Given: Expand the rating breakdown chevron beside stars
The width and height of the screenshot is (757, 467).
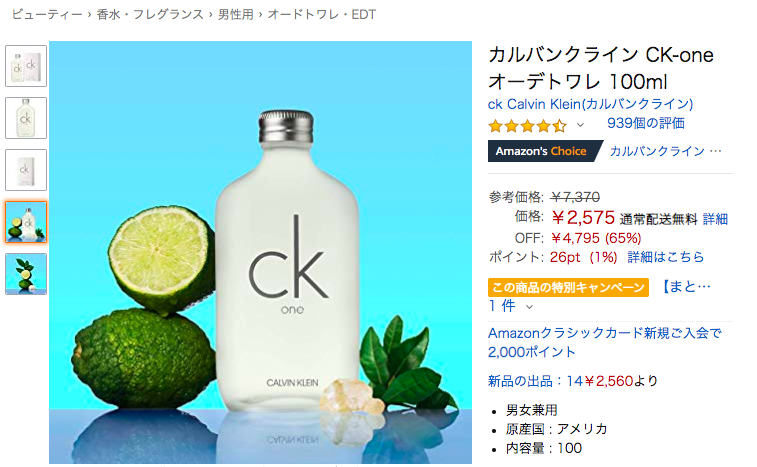Looking at the screenshot, I should [580, 125].
